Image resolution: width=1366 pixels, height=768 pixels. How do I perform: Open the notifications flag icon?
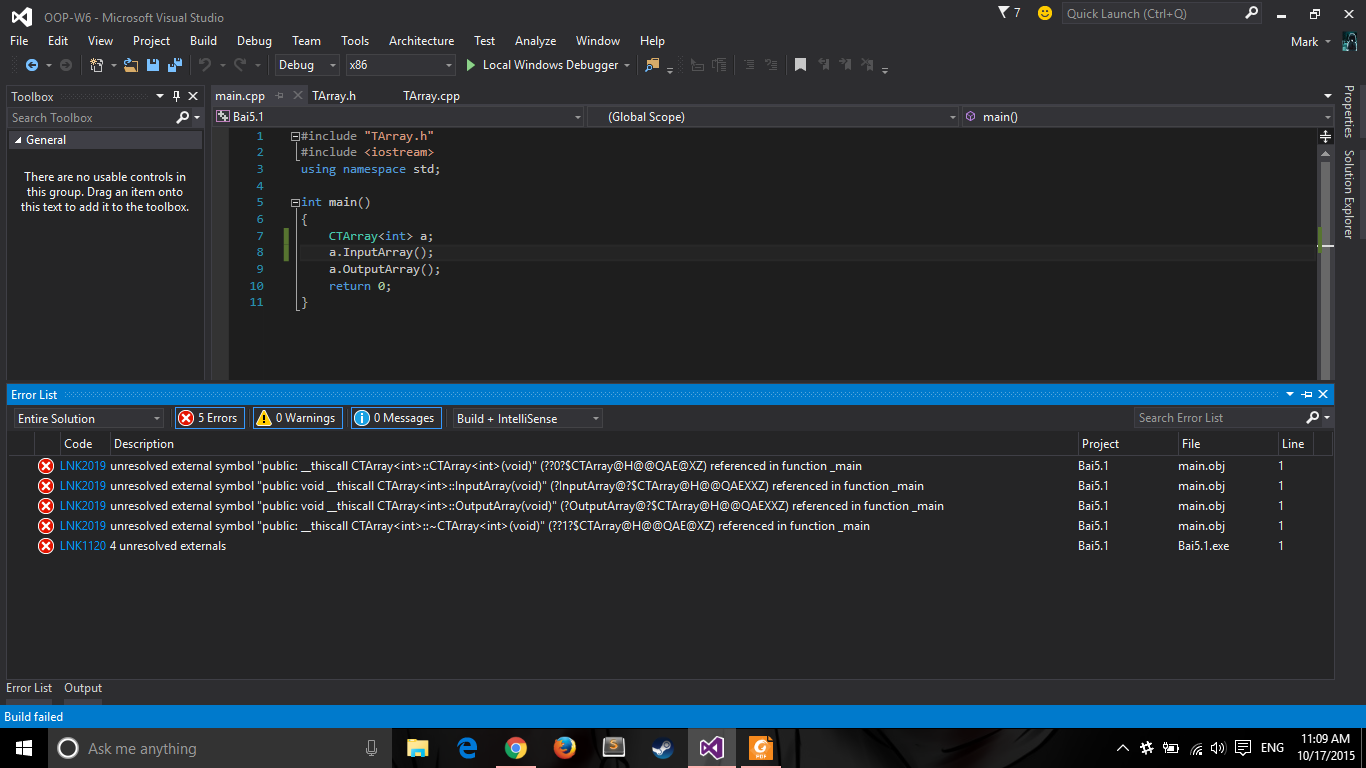pyautogui.click(x=1004, y=13)
